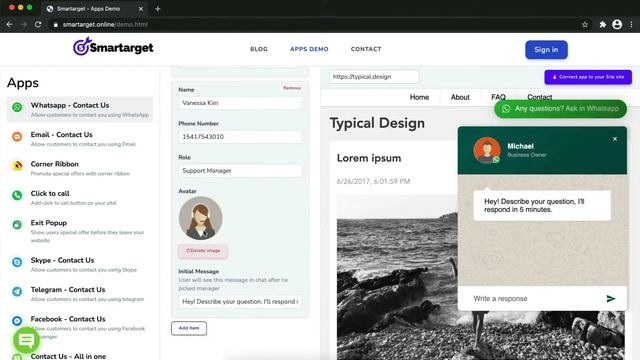Click the https://typical.design URL field
640x360 pixels.
pyautogui.click(x=374, y=77)
